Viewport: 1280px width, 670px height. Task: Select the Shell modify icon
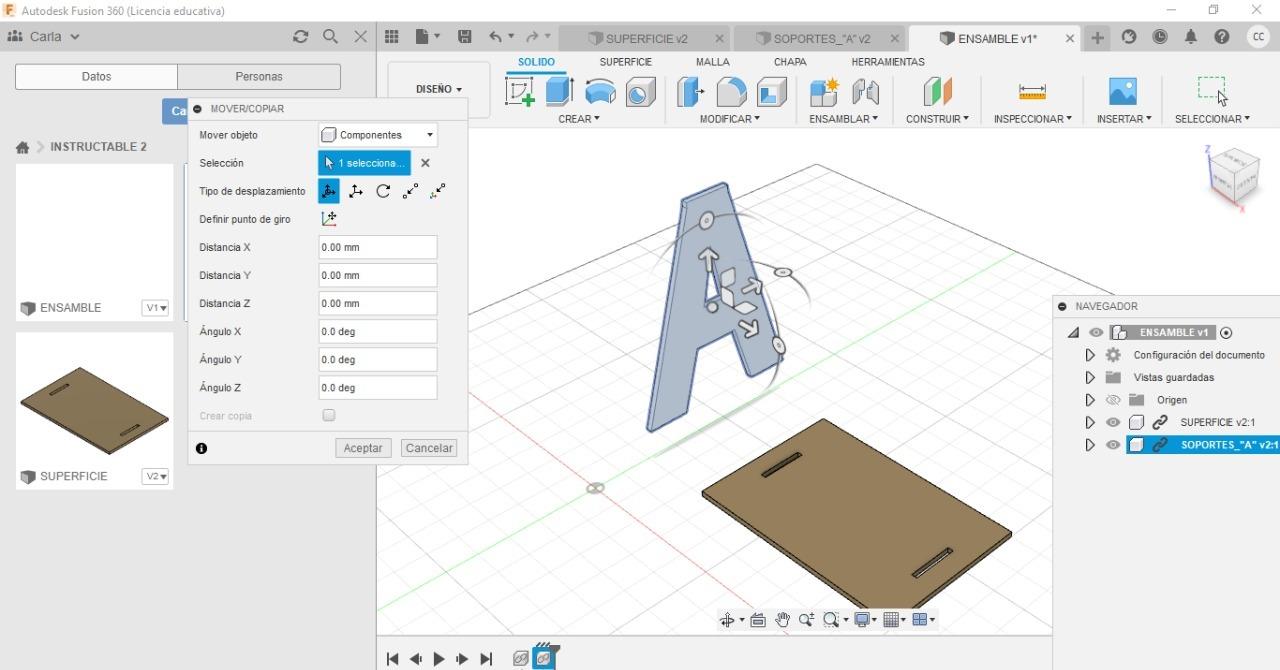click(x=771, y=92)
